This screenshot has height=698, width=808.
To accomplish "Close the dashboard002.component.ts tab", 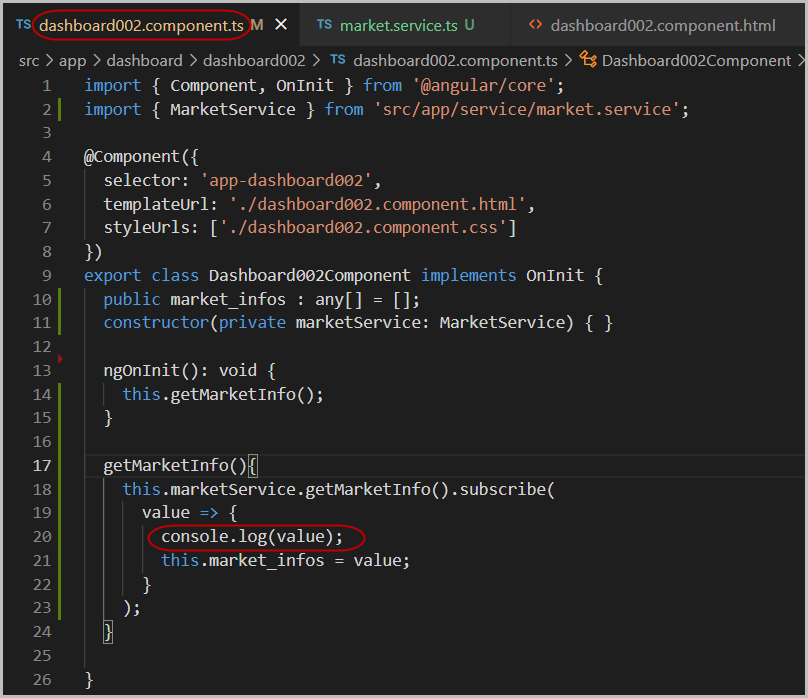I will [x=281, y=24].
